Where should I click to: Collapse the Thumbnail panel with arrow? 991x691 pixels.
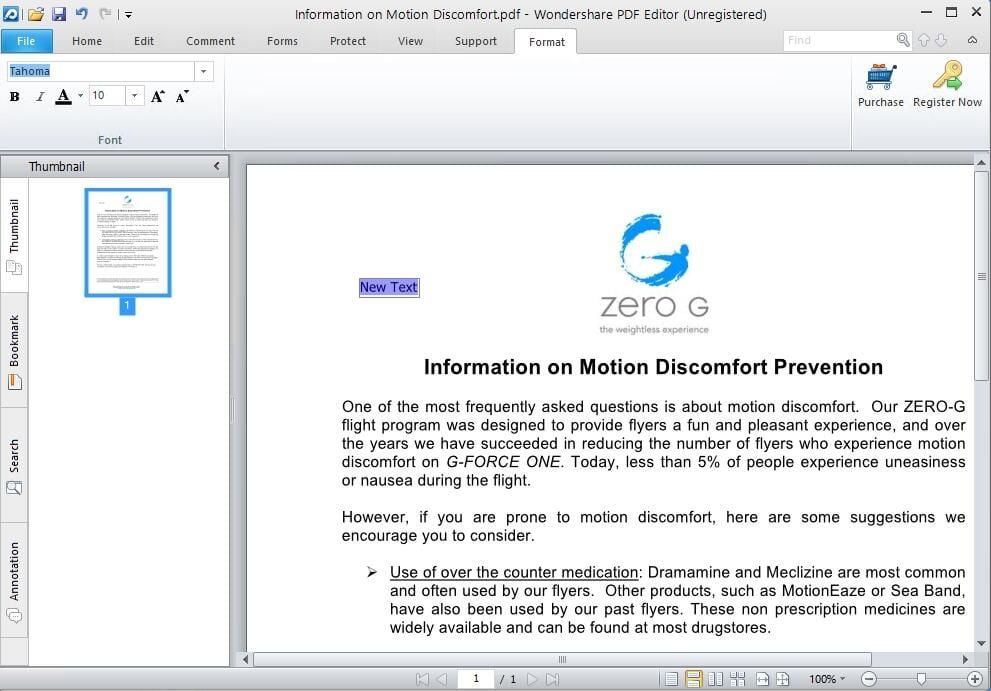tap(217, 166)
